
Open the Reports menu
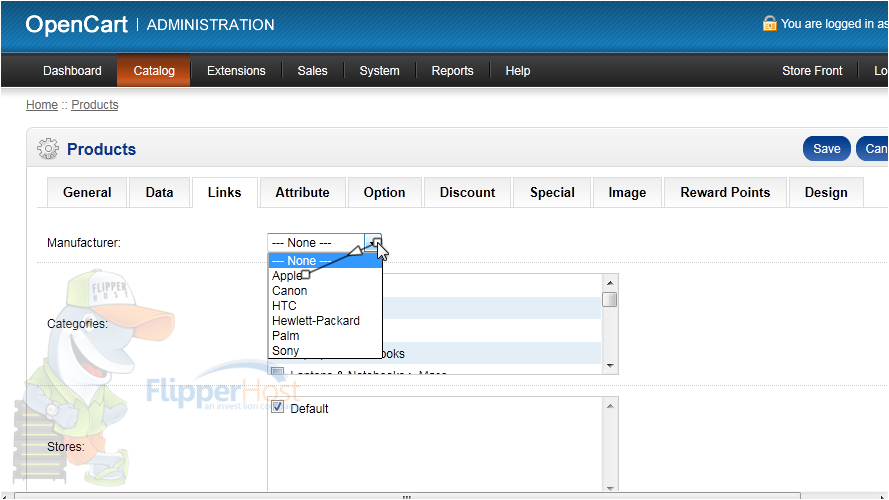point(452,71)
